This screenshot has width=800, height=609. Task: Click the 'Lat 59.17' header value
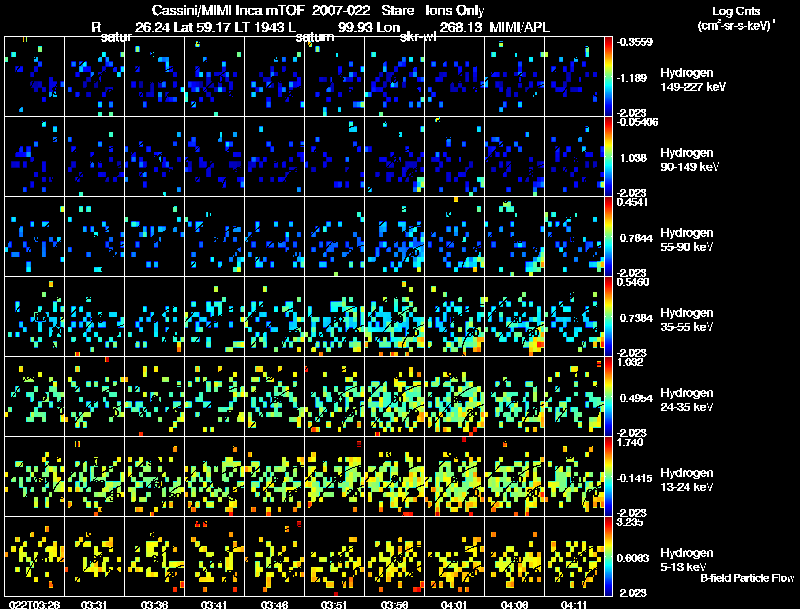[202, 27]
